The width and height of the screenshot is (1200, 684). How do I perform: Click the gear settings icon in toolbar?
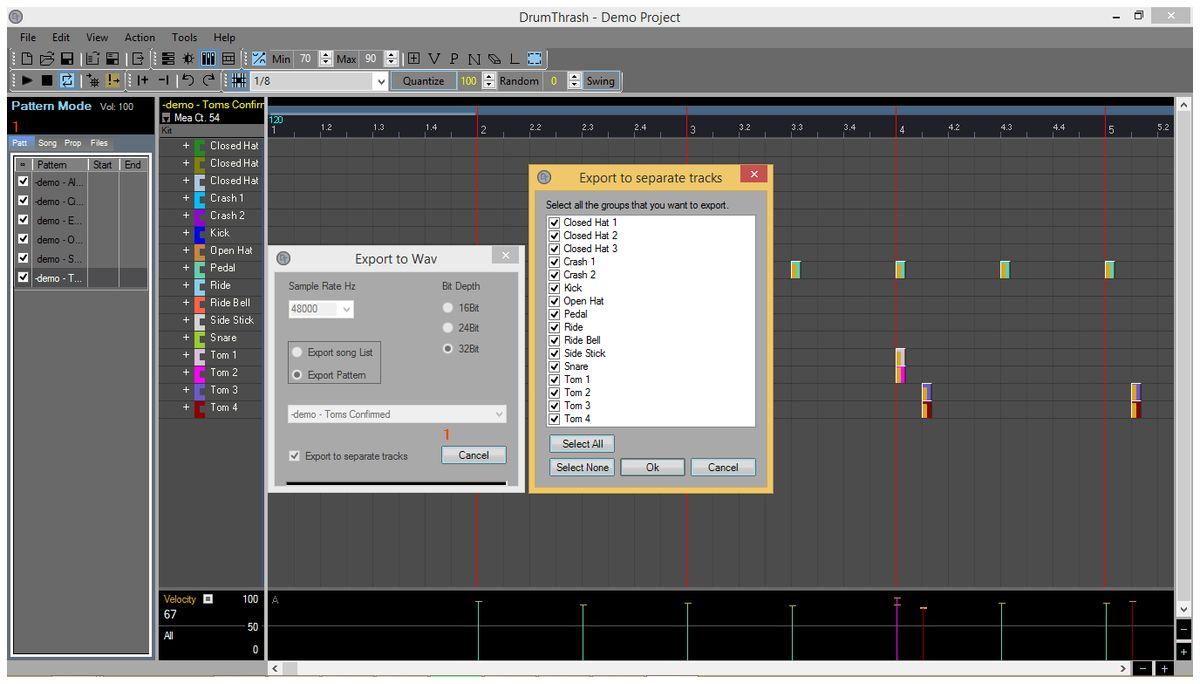pyautogui.click(x=188, y=59)
